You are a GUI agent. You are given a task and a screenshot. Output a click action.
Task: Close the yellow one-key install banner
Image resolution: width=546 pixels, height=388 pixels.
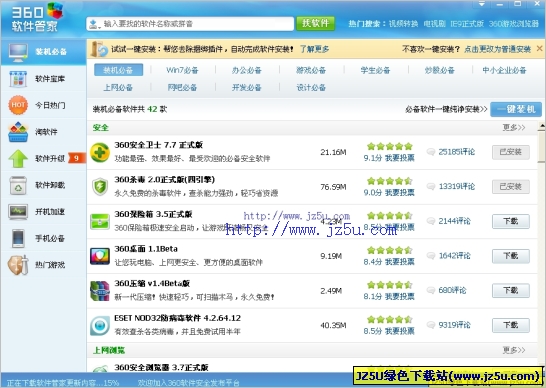(539, 49)
